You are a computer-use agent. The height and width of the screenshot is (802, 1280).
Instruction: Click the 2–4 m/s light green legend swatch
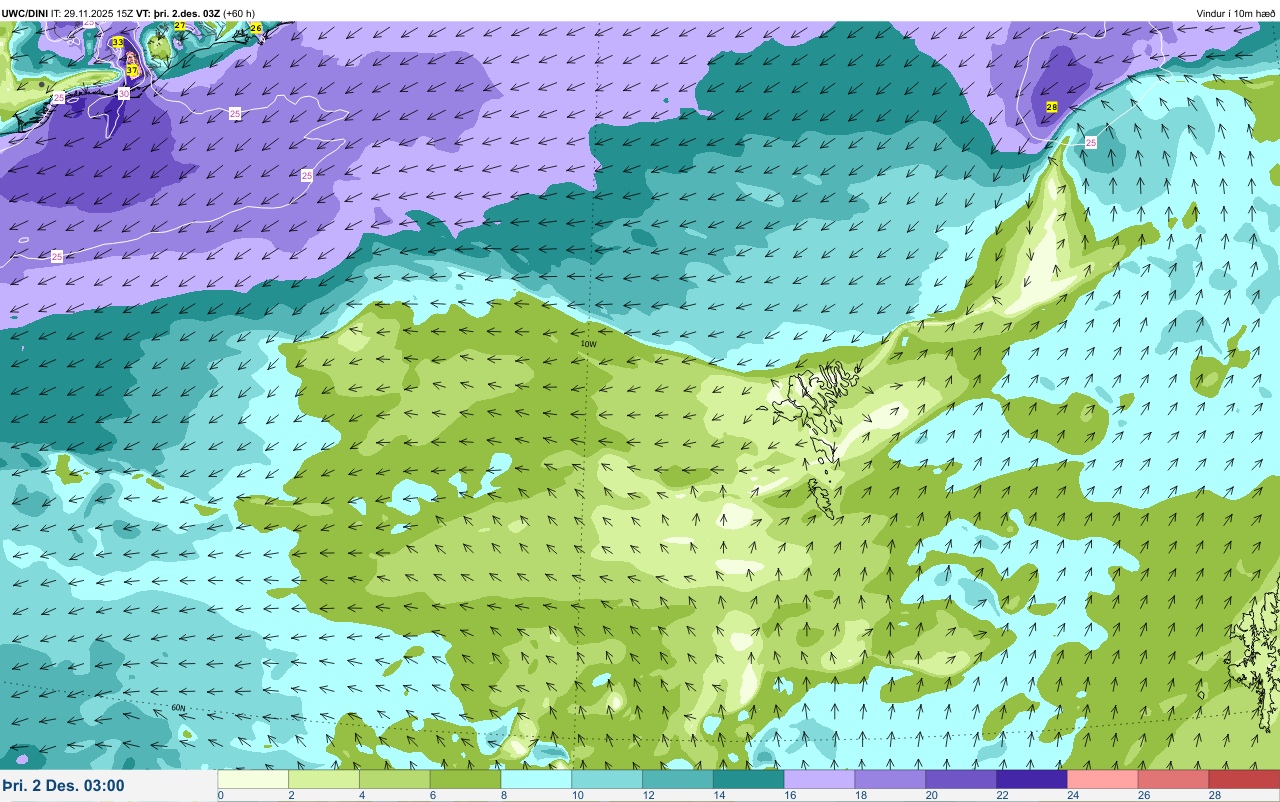pos(324,779)
